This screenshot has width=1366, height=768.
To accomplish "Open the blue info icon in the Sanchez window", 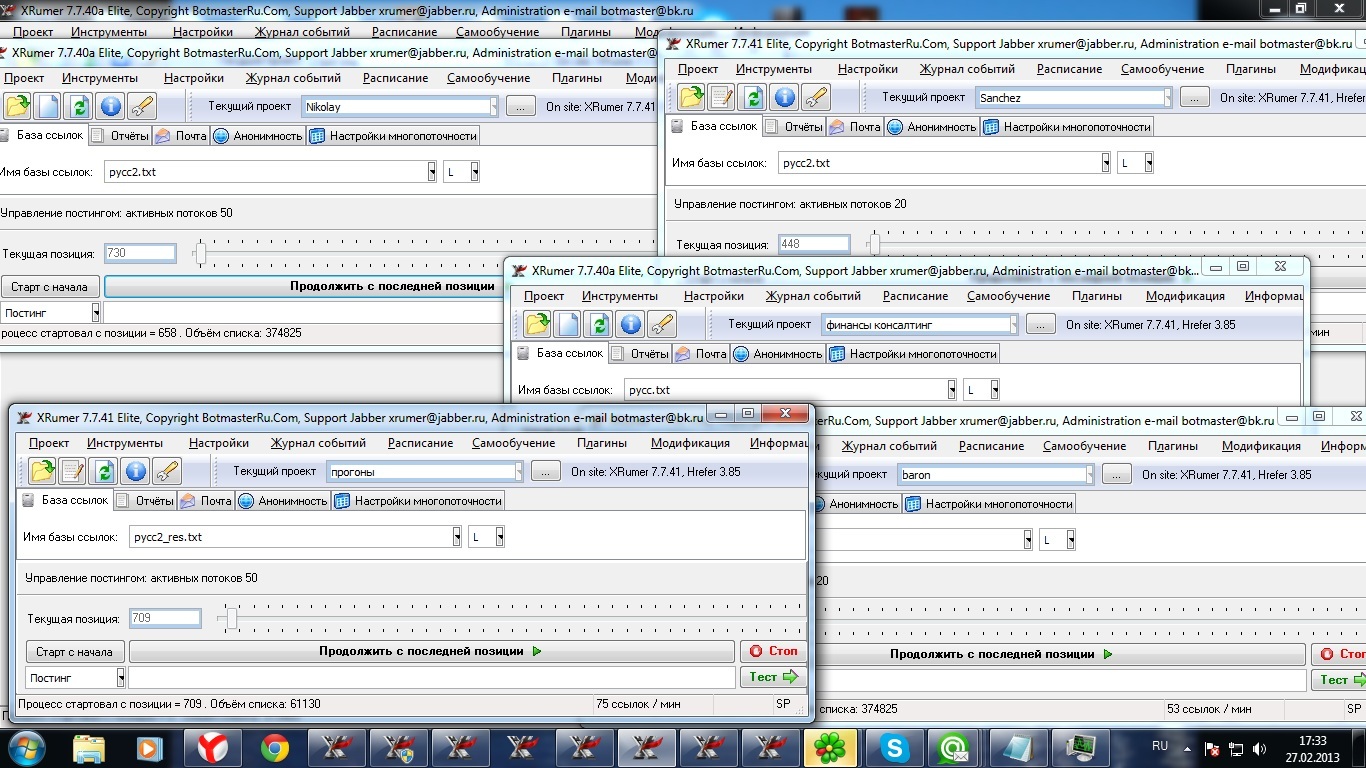I will (x=785, y=97).
